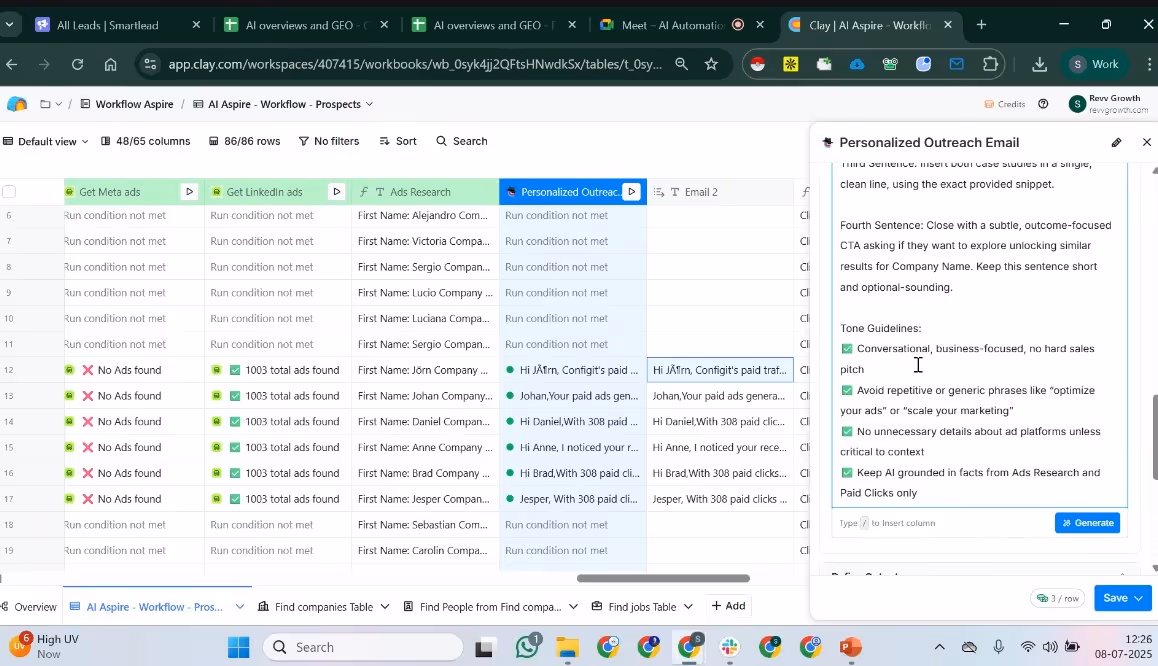Open the Revv Growth account menu
This screenshot has width=1158, height=666.
tap(1109, 104)
